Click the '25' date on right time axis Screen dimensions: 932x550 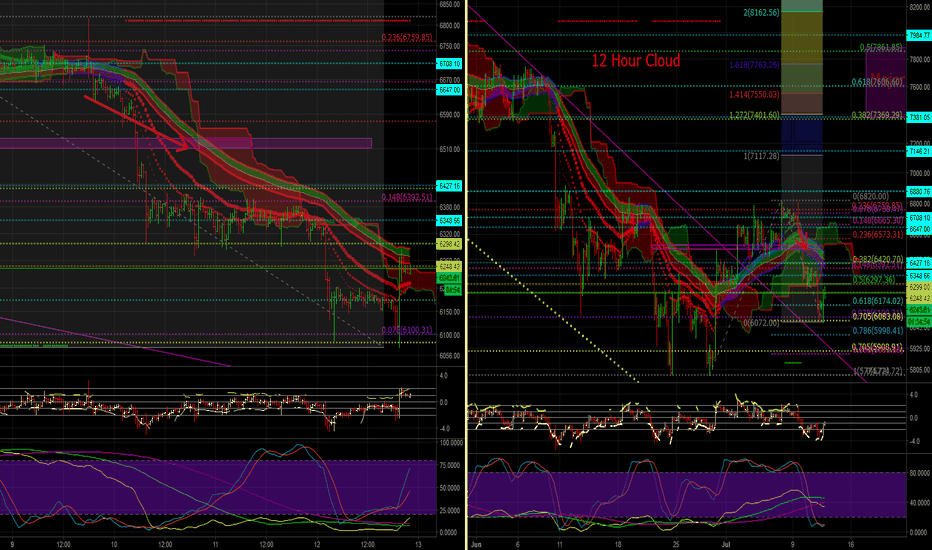coord(676,544)
